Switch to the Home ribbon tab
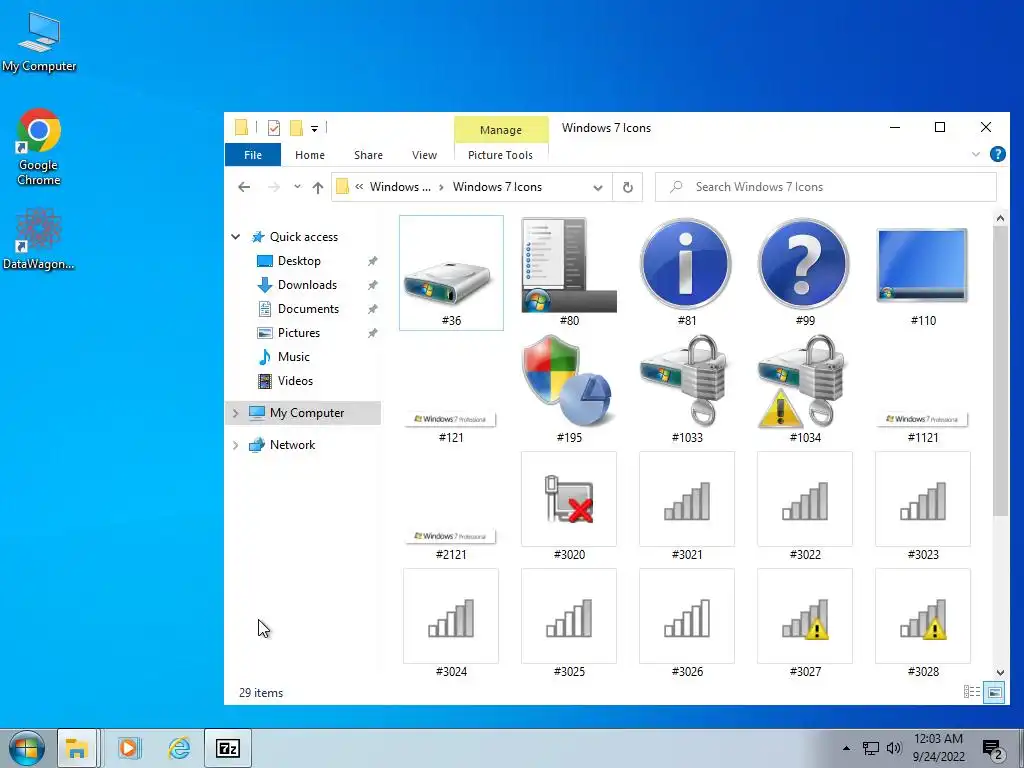 tap(310, 155)
